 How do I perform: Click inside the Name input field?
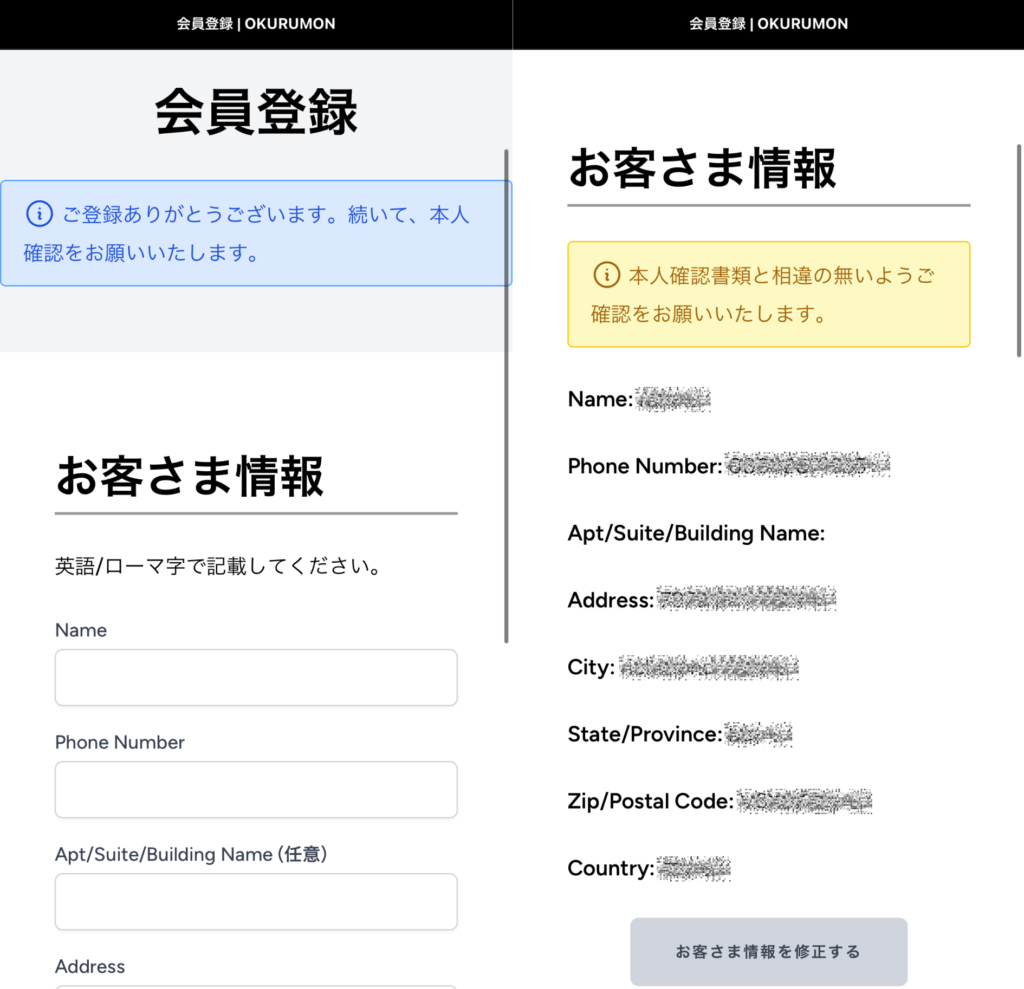click(x=255, y=677)
